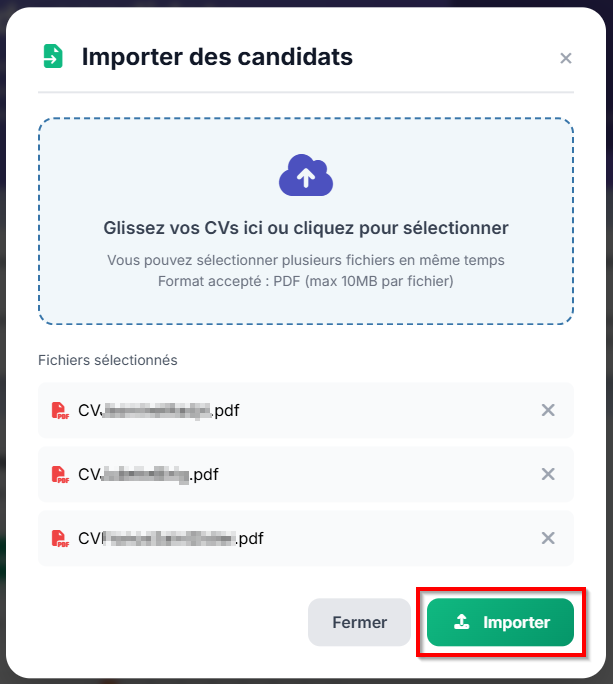
Task: Click "Glissez vos CVs ici" drop zone heading
Action: pyautogui.click(x=306, y=228)
